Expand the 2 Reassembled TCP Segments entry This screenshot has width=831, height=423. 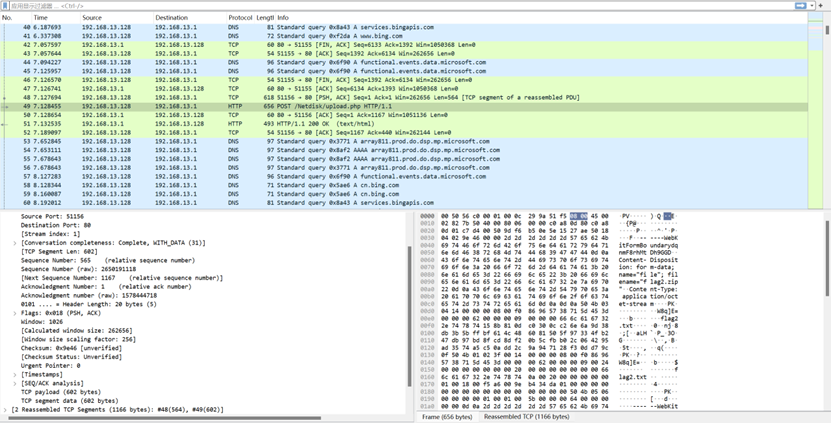point(6,410)
